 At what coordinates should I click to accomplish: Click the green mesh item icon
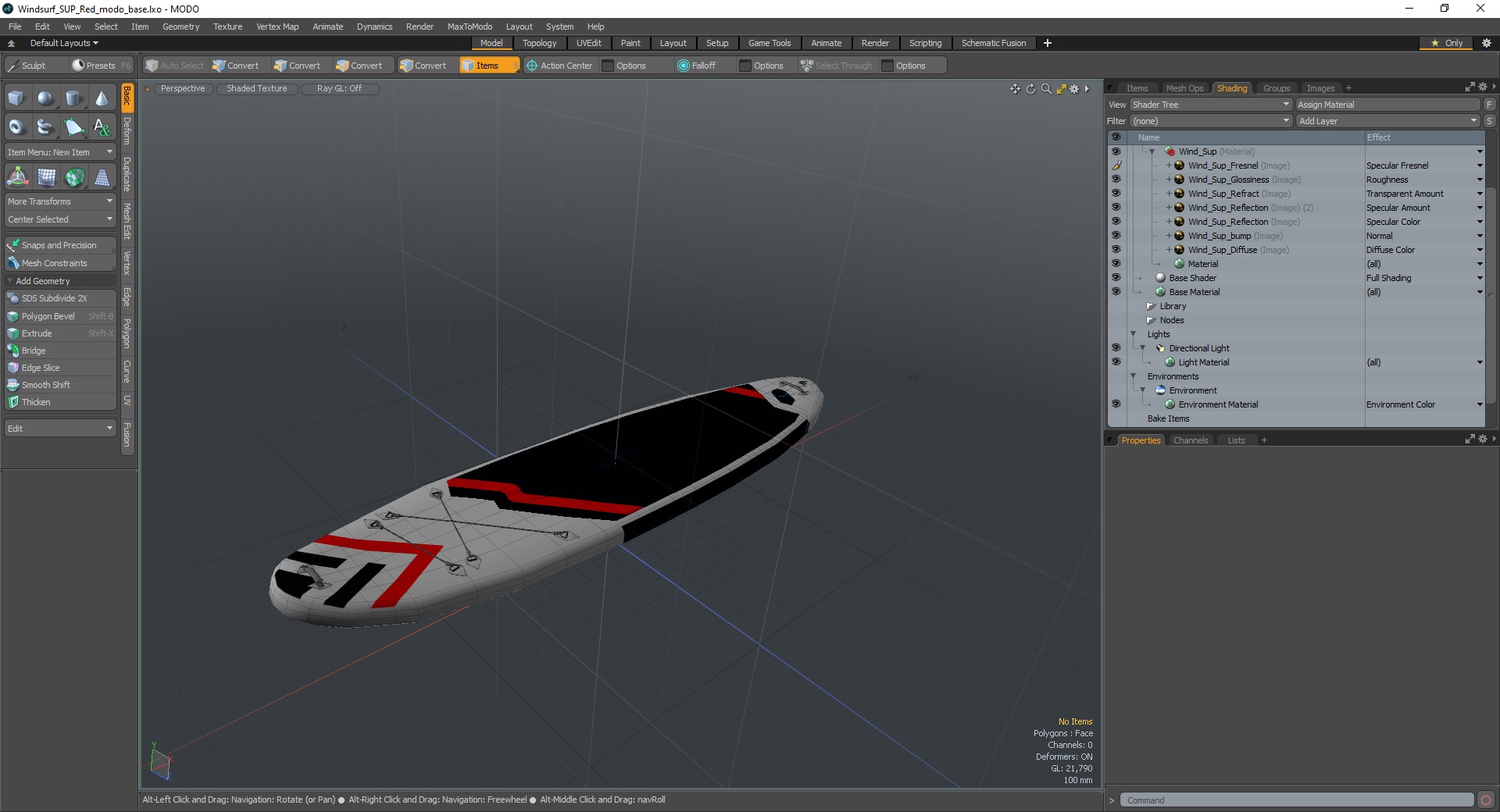pos(74,178)
